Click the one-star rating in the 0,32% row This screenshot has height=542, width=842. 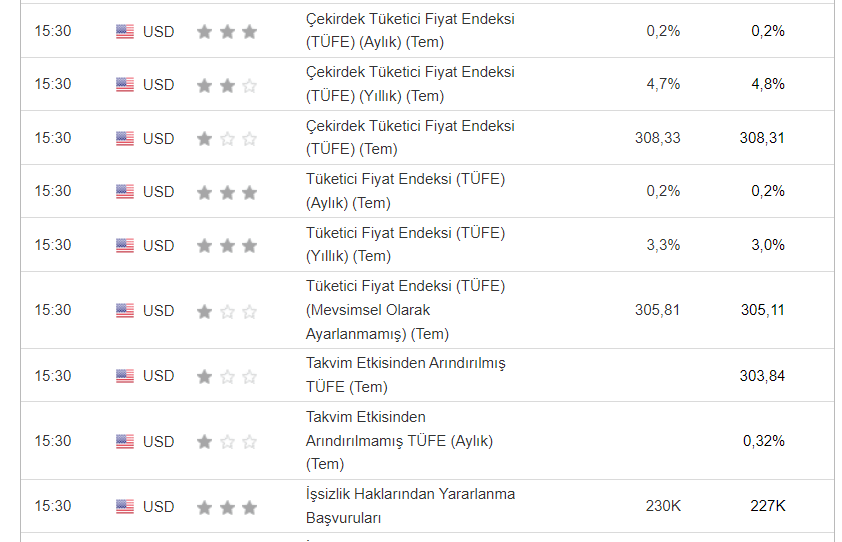[x=227, y=441]
